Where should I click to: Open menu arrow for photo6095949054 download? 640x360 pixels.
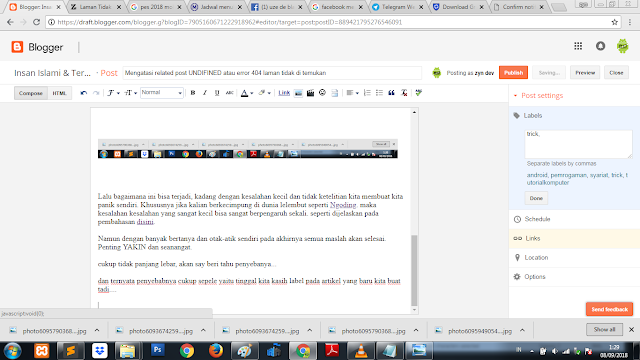pos(522,330)
